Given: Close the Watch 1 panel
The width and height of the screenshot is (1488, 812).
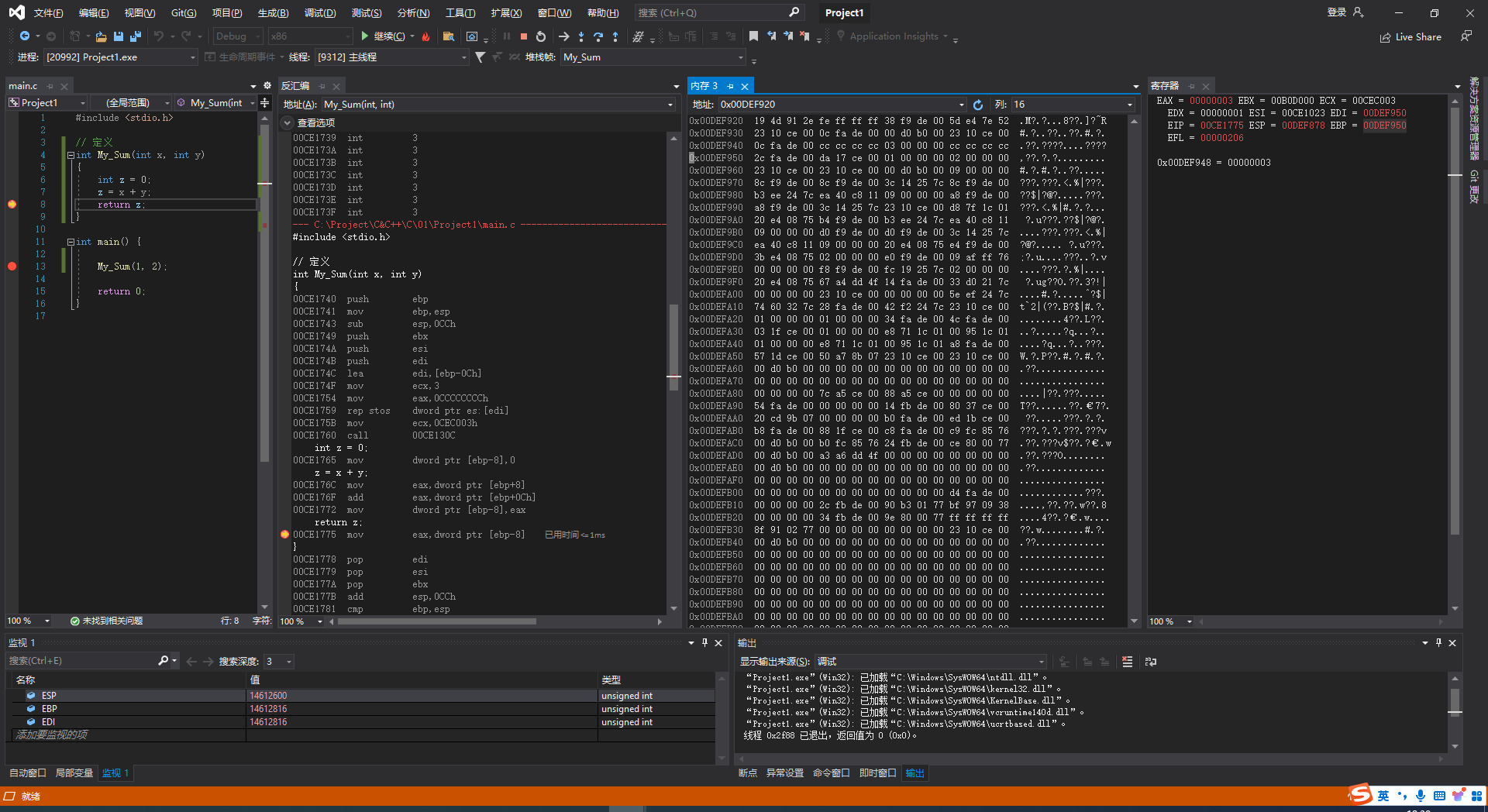Looking at the screenshot, I should (x=718, y=643).
